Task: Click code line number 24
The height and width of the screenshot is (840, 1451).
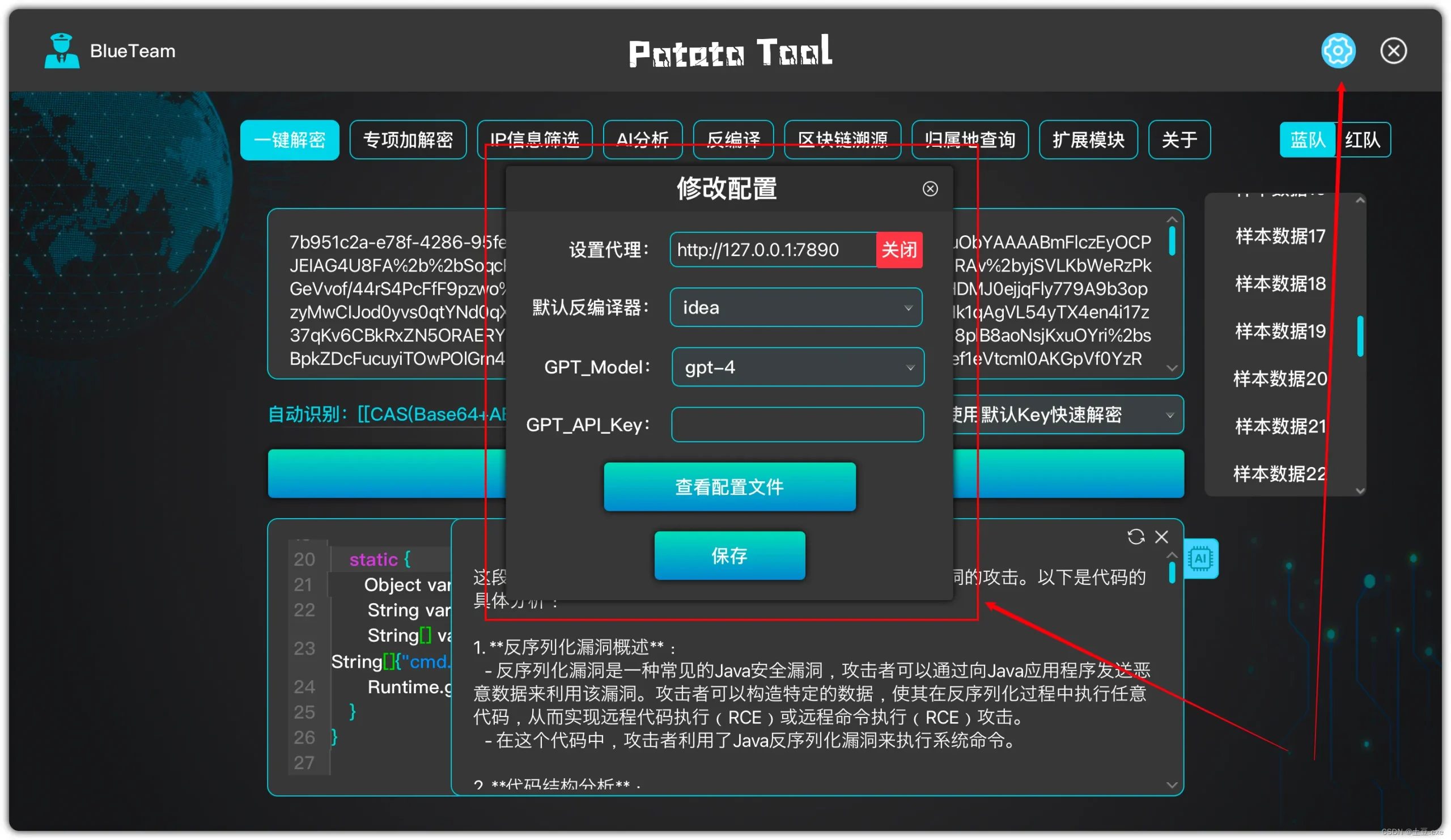Action: tap(304, 686)
